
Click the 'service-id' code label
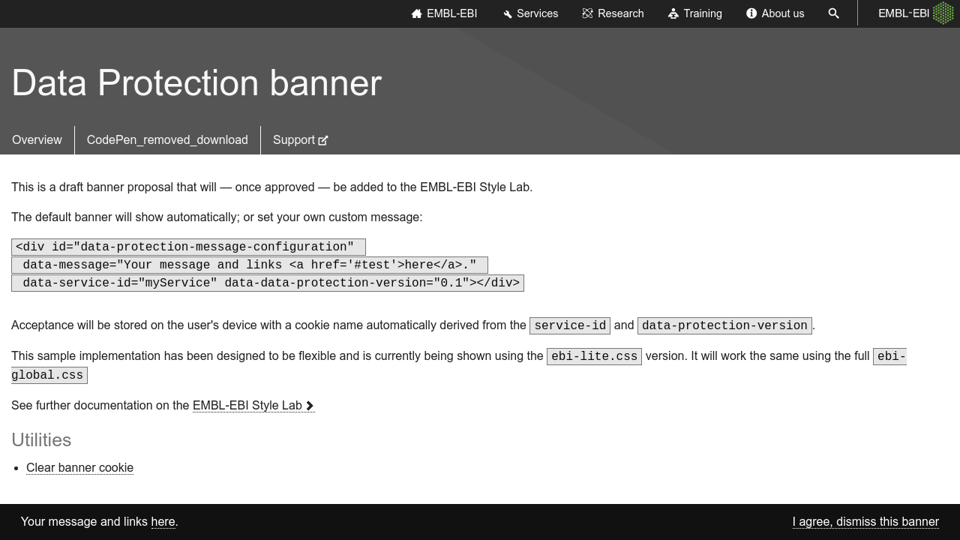coord(570,326)
